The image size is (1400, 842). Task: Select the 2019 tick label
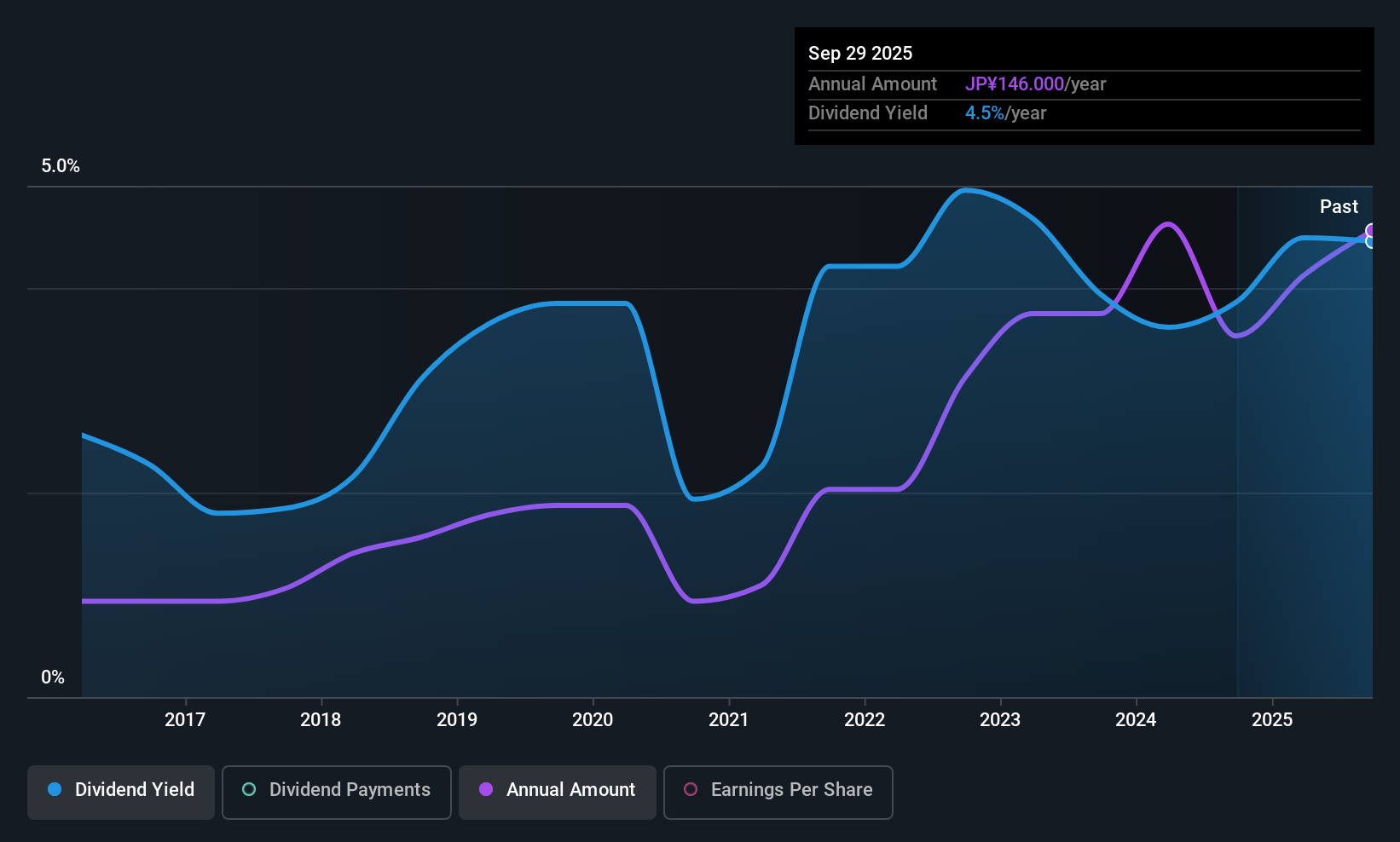click(x=457, y=720)
